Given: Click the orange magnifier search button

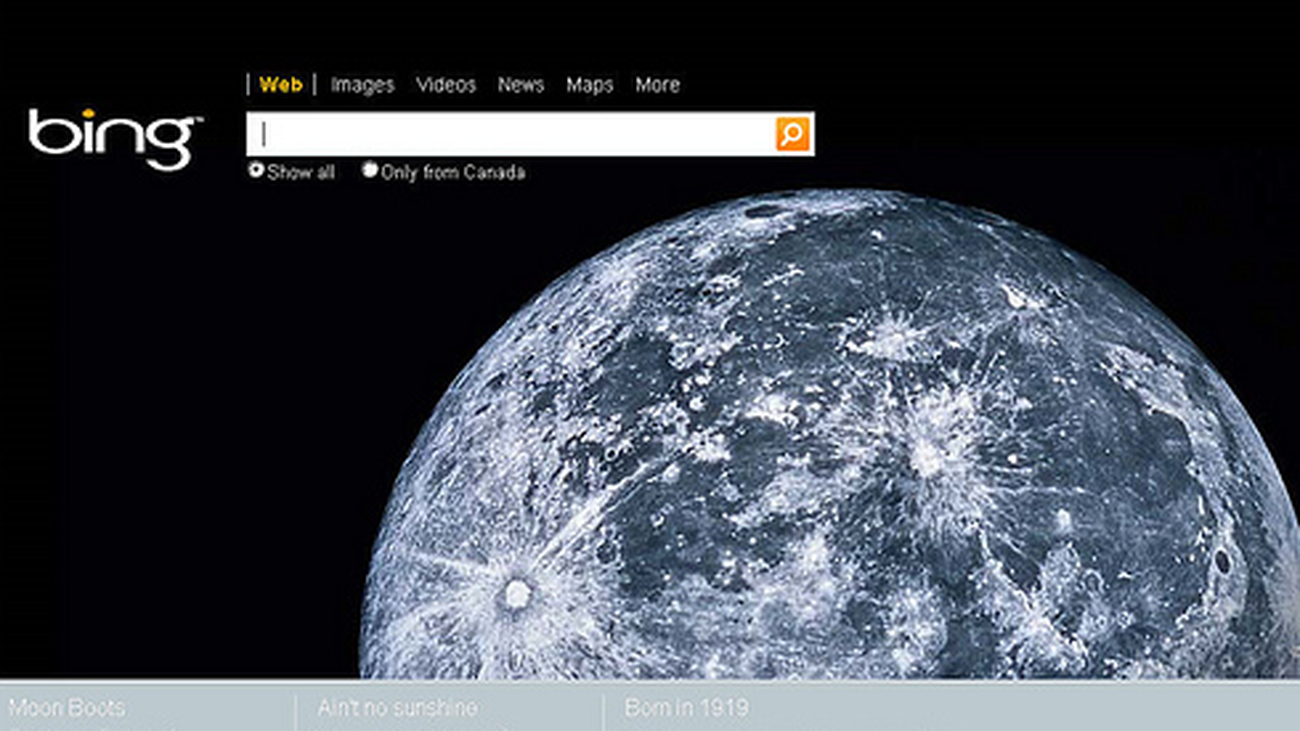Looking at the screenshot, I should point(792,134).
